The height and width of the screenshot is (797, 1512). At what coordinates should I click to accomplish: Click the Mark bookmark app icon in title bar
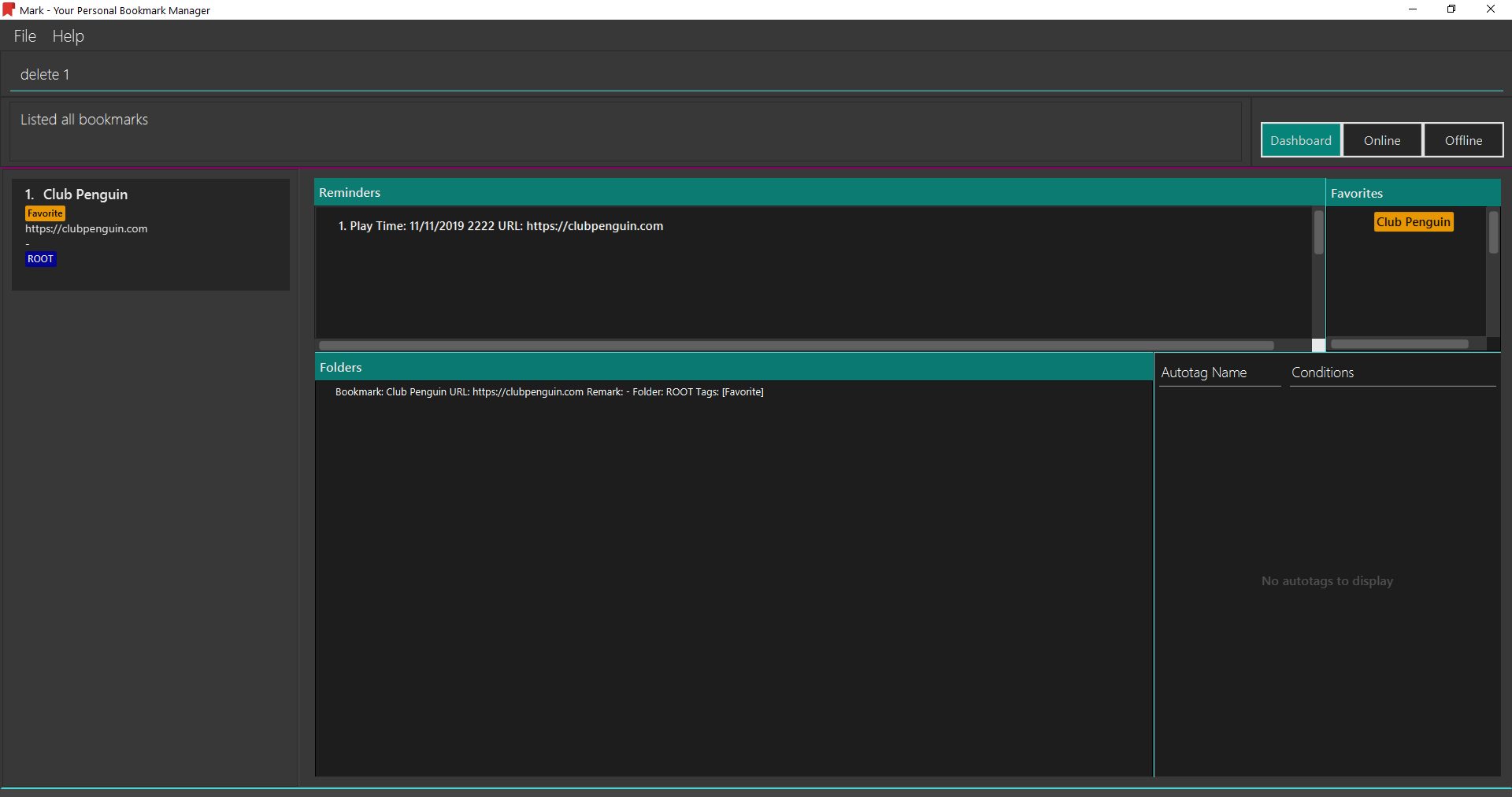coord(9,9)
